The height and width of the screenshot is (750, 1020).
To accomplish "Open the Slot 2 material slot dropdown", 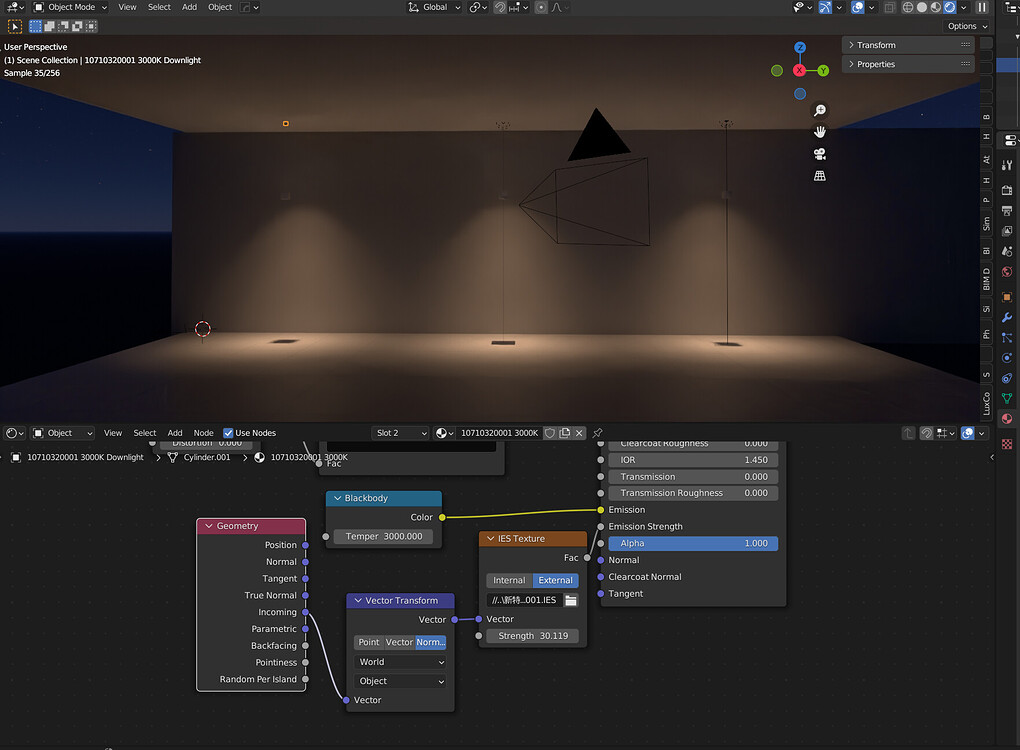I will (400, 432).
